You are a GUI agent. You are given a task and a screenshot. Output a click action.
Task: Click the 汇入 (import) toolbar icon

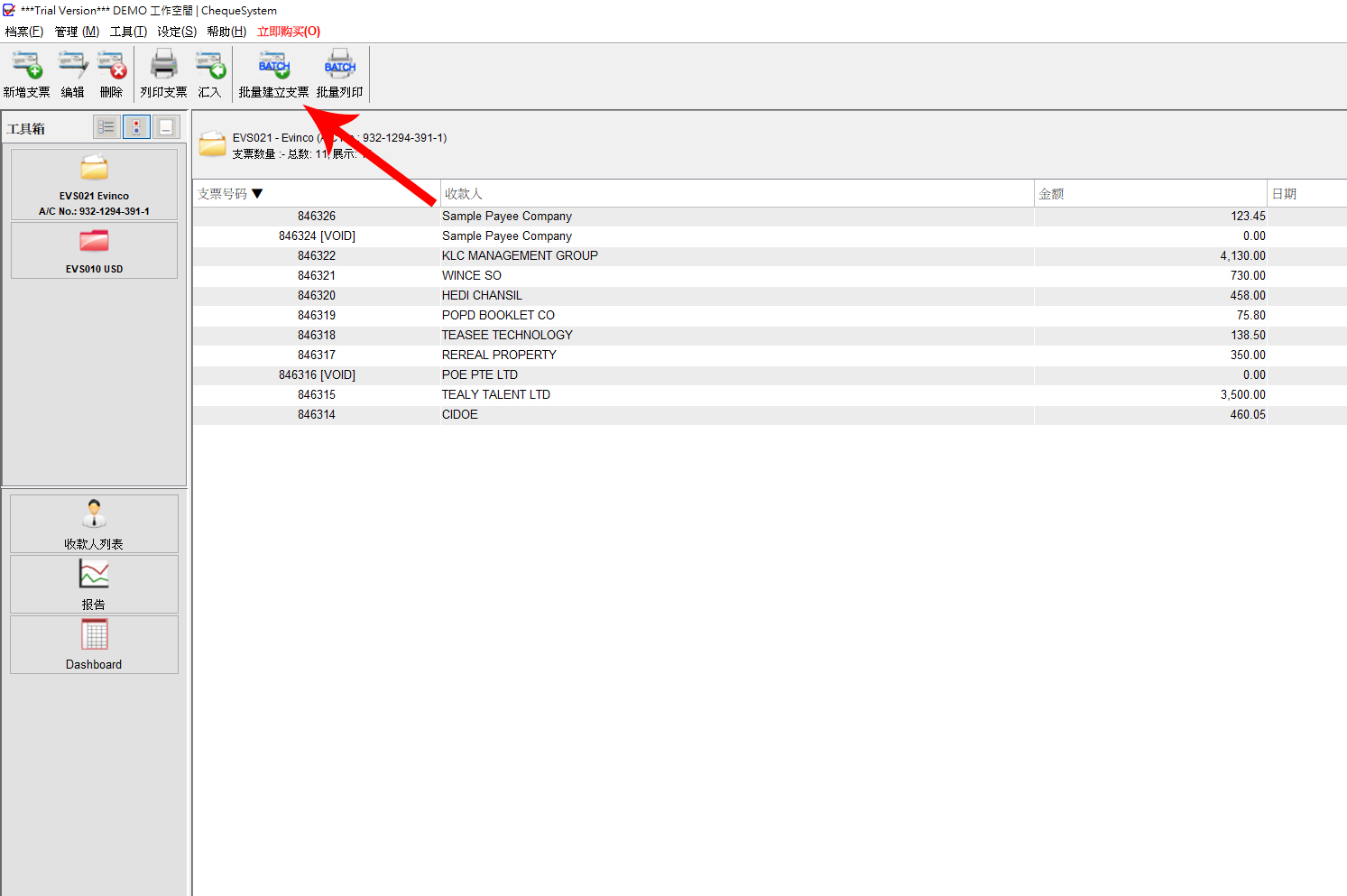(x=210, y=65)
